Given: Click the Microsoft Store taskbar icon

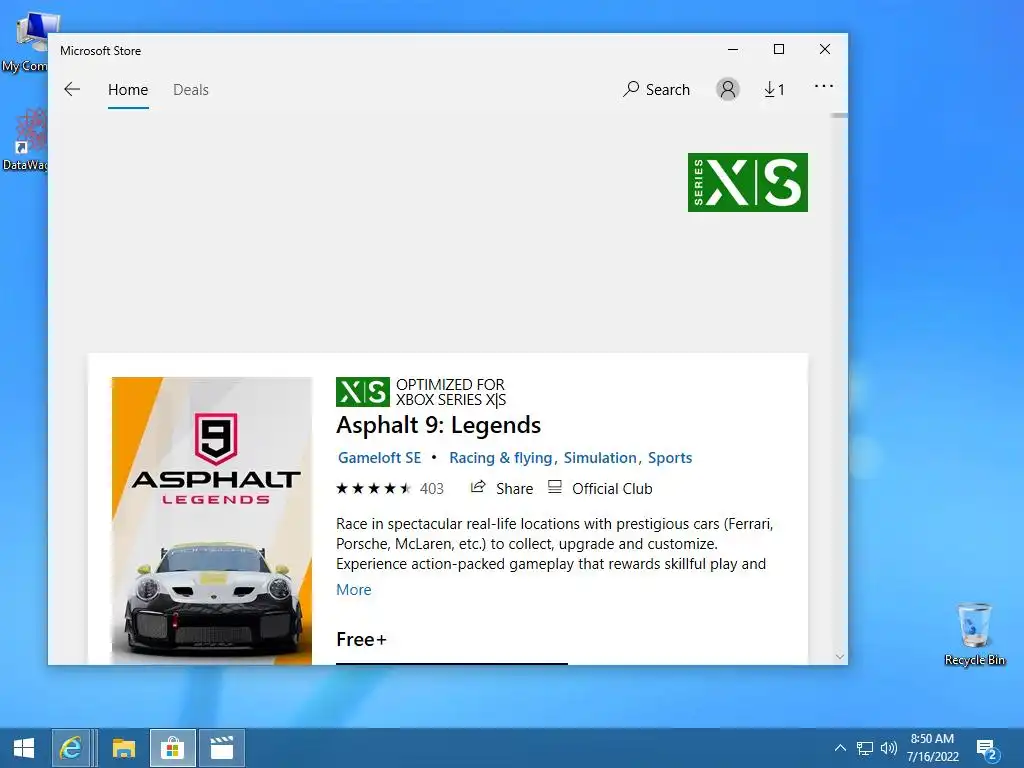Looking at the screenshot, I should pyautogui.click(x=172, y=748).
